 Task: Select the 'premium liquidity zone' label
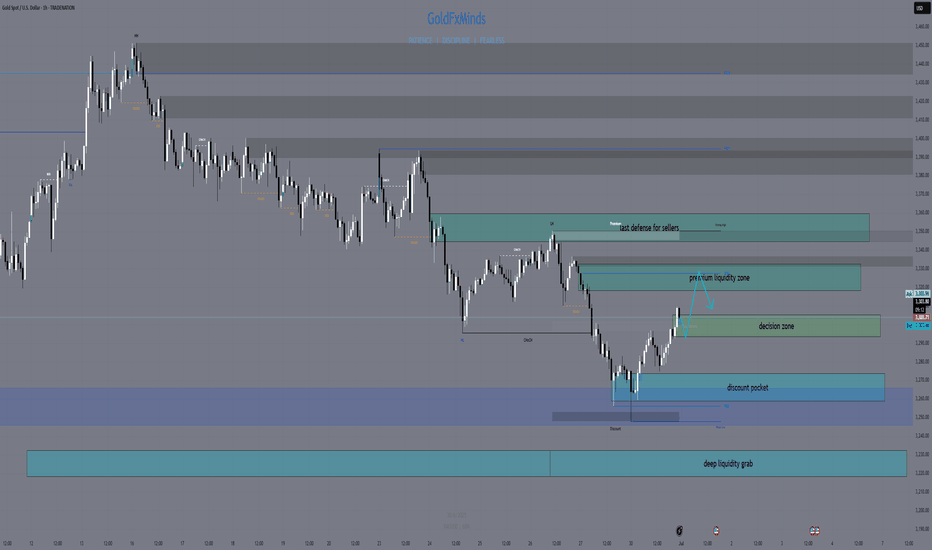(x=719, y=278)
